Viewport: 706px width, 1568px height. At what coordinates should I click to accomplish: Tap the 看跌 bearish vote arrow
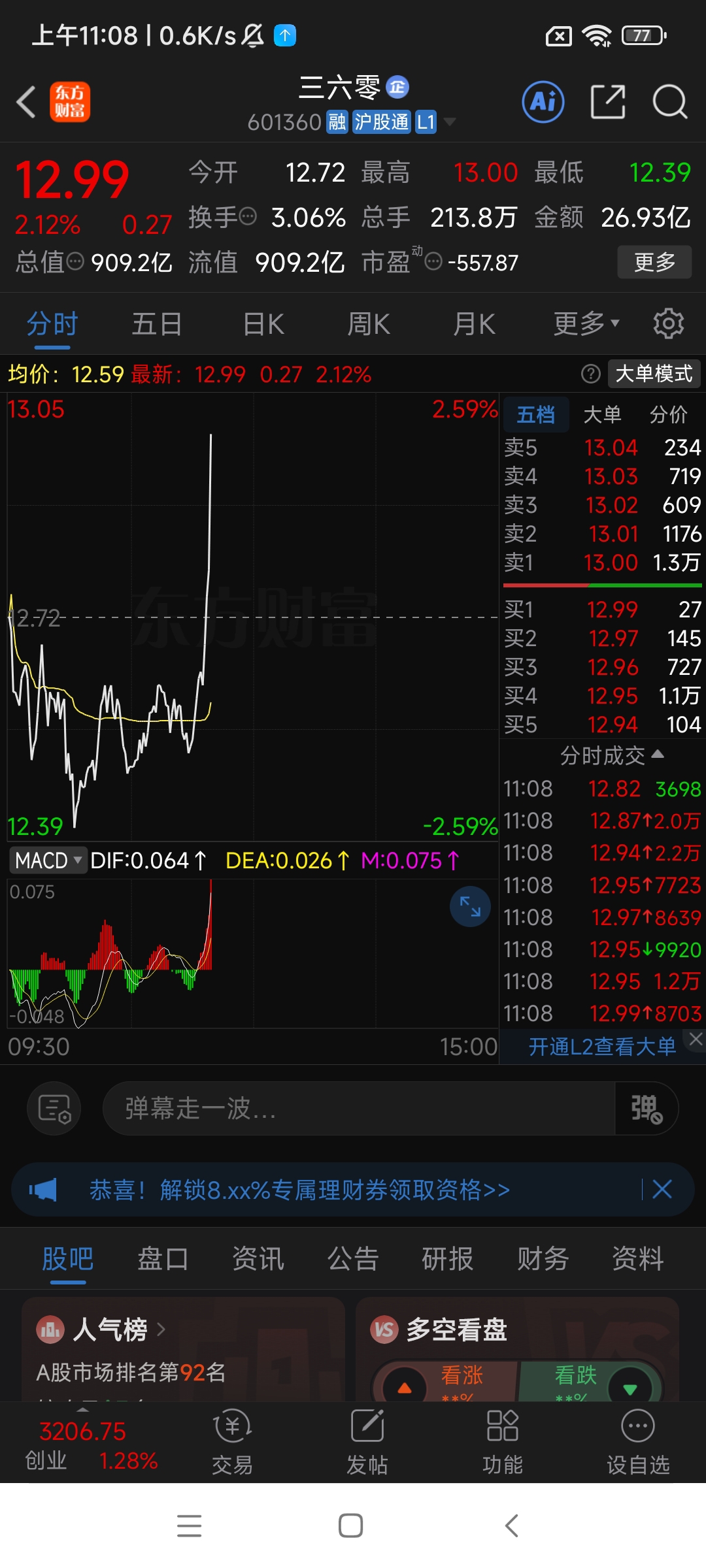coord(630,1388)
